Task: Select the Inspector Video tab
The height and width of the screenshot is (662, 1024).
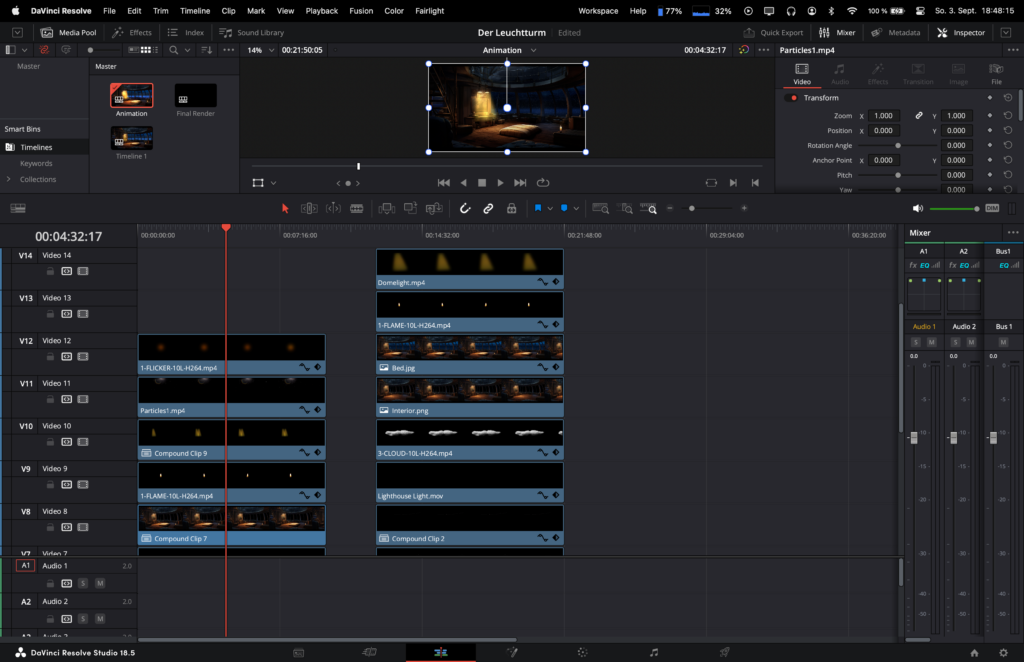Action: click(x=802, y=74)
